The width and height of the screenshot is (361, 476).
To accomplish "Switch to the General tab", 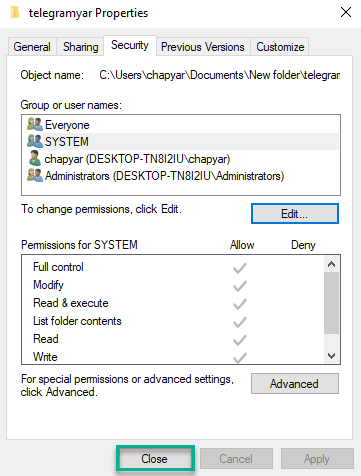I will (x=32, y=47).
